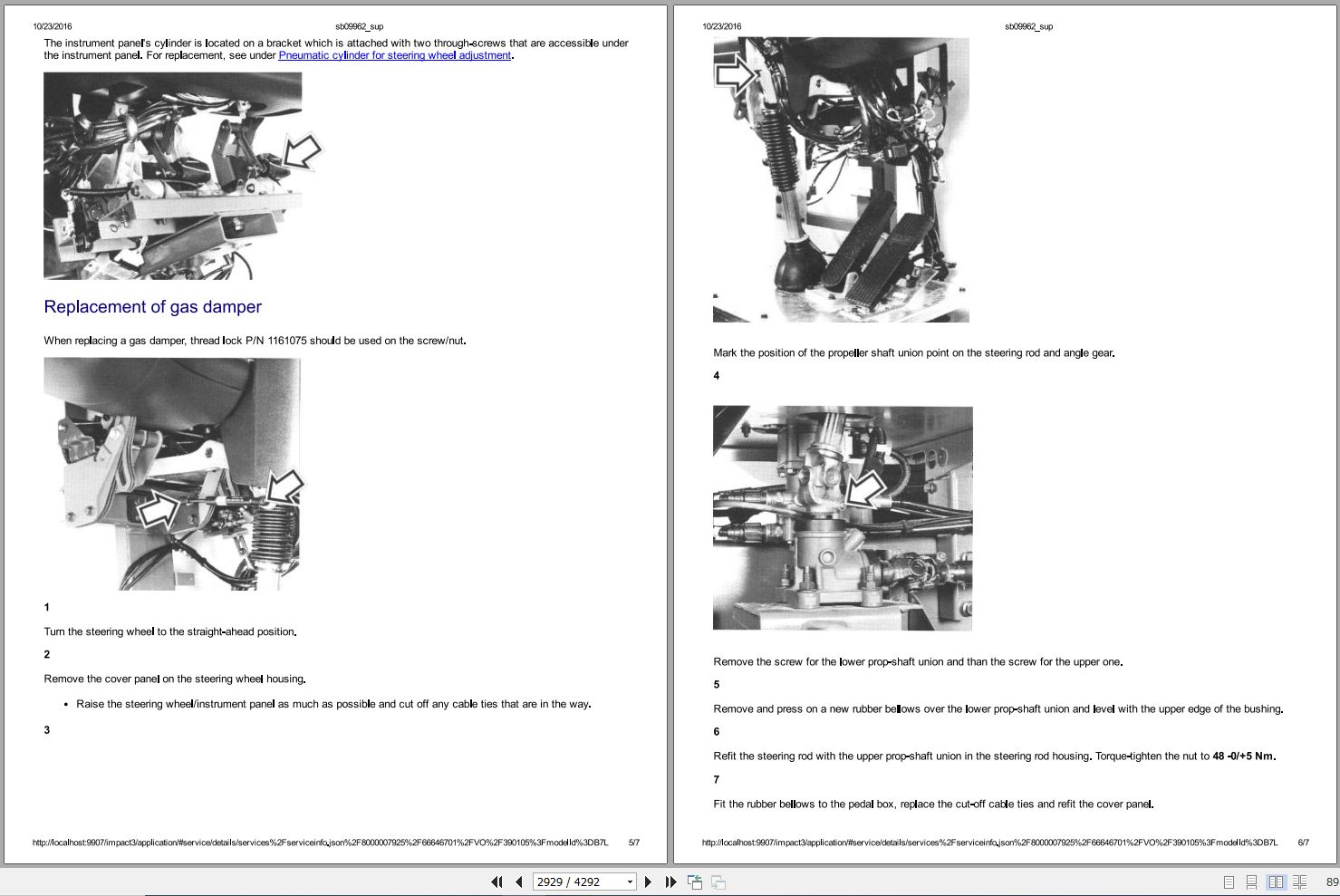Viewport: 1340px width, 896px height.
Task: Click the next view navigation icon
Action: pos(718,882)
